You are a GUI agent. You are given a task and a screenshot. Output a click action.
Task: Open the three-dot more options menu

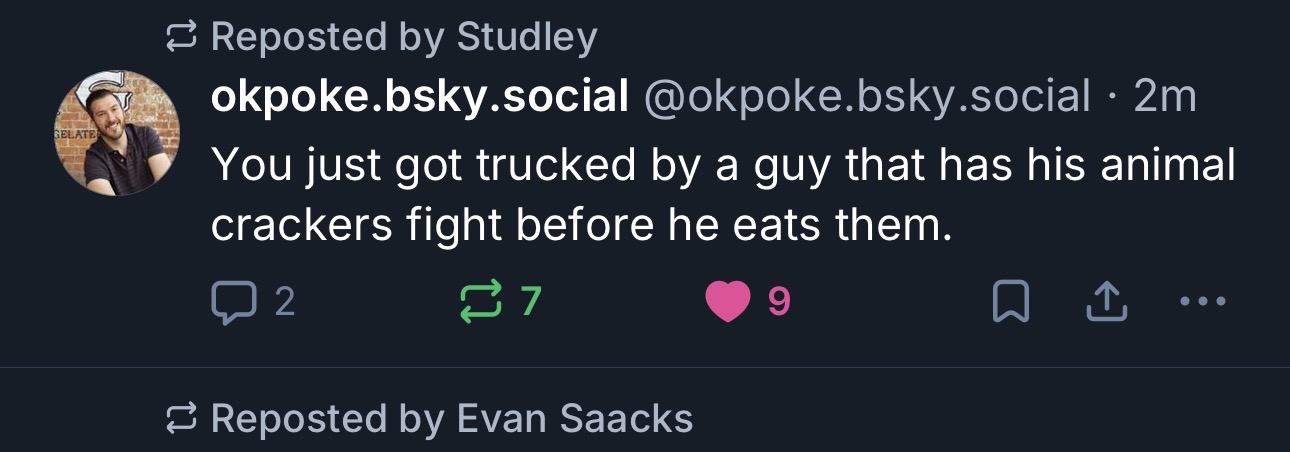[x=1203, y=302]
